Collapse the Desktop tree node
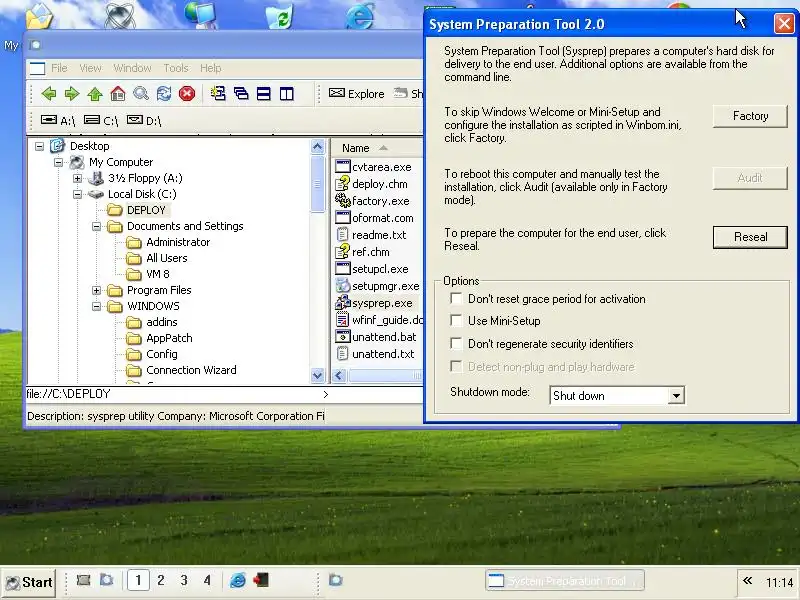The width and height of the screenshot is (800, 600). tap(39, 146)
